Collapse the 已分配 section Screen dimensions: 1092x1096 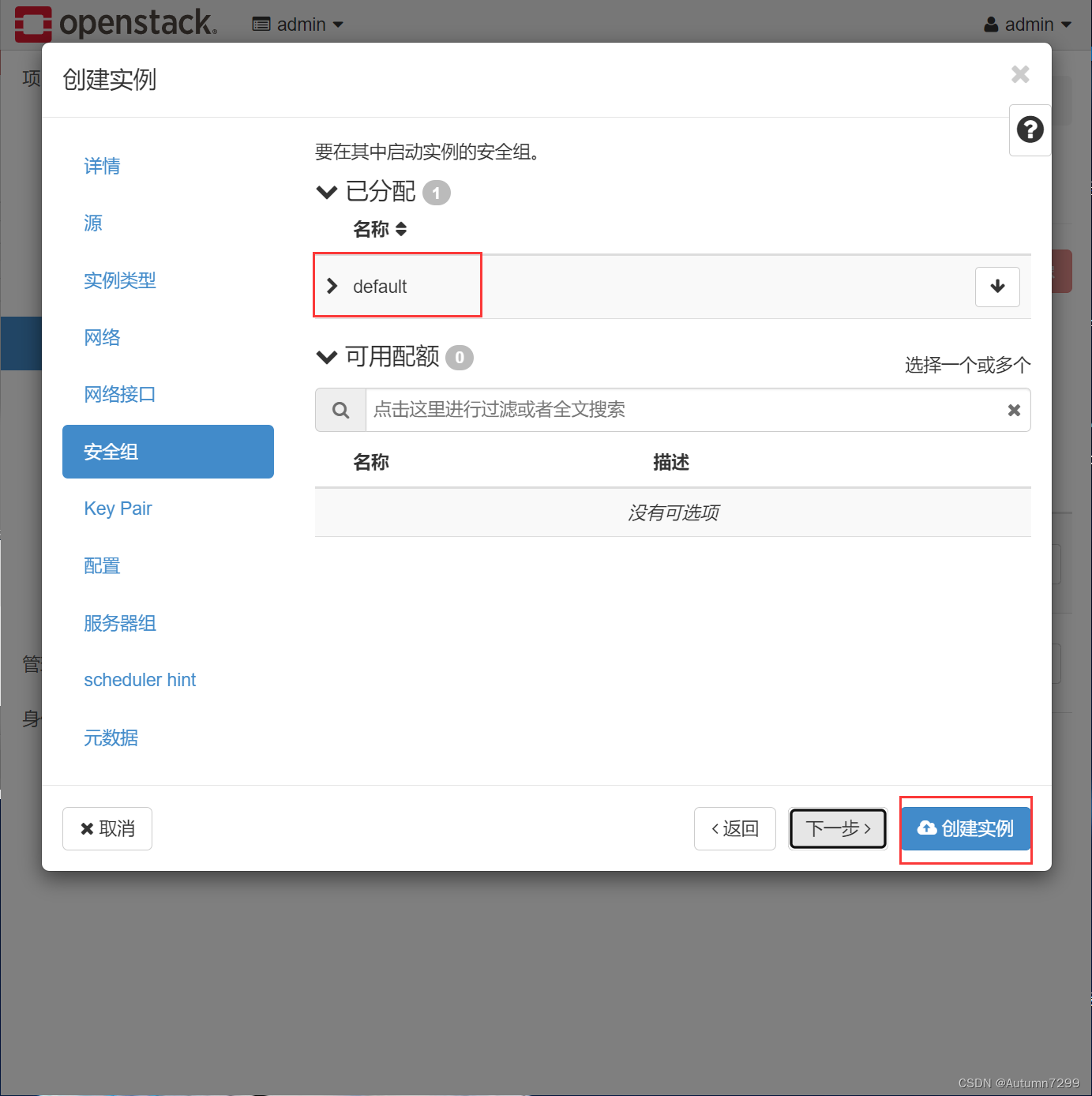pos(326,192)
